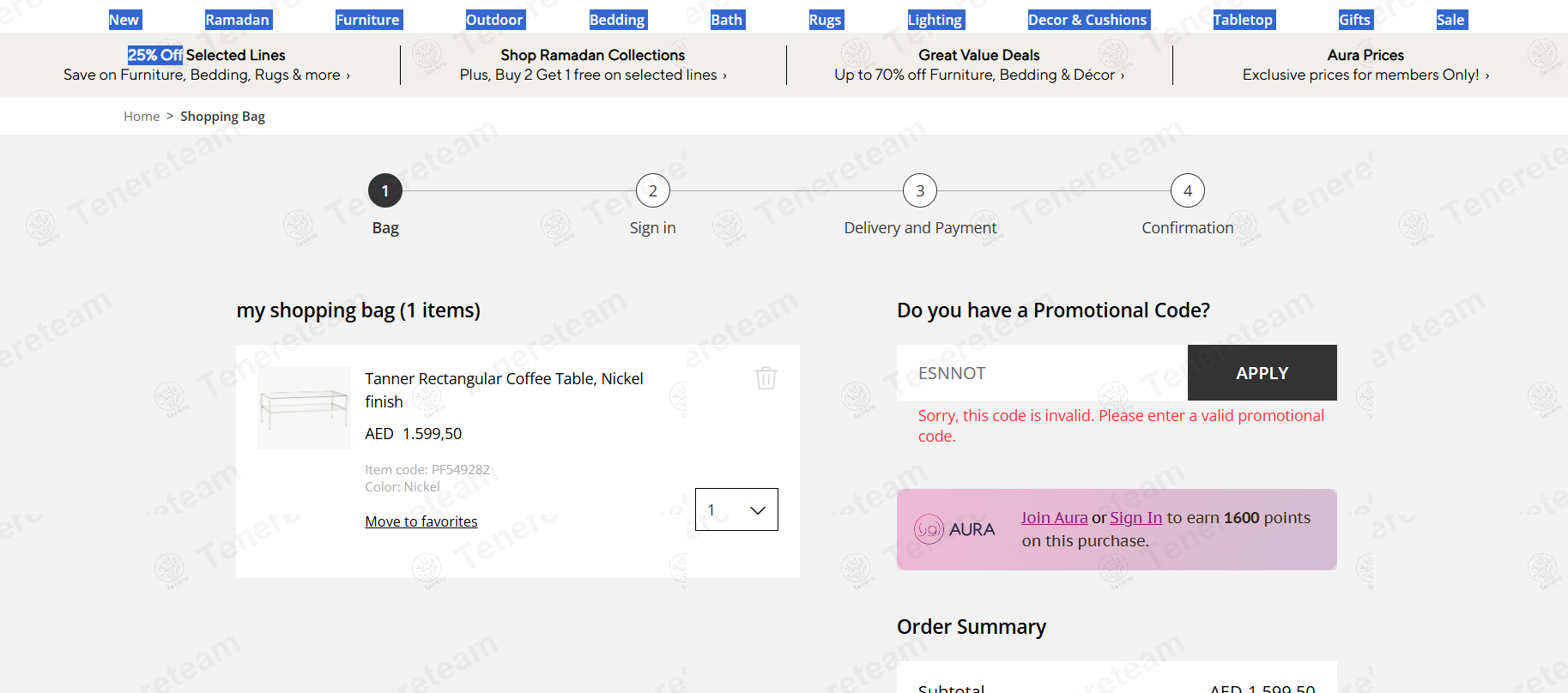Select the Gifts menu item

tap(1355, 20)
